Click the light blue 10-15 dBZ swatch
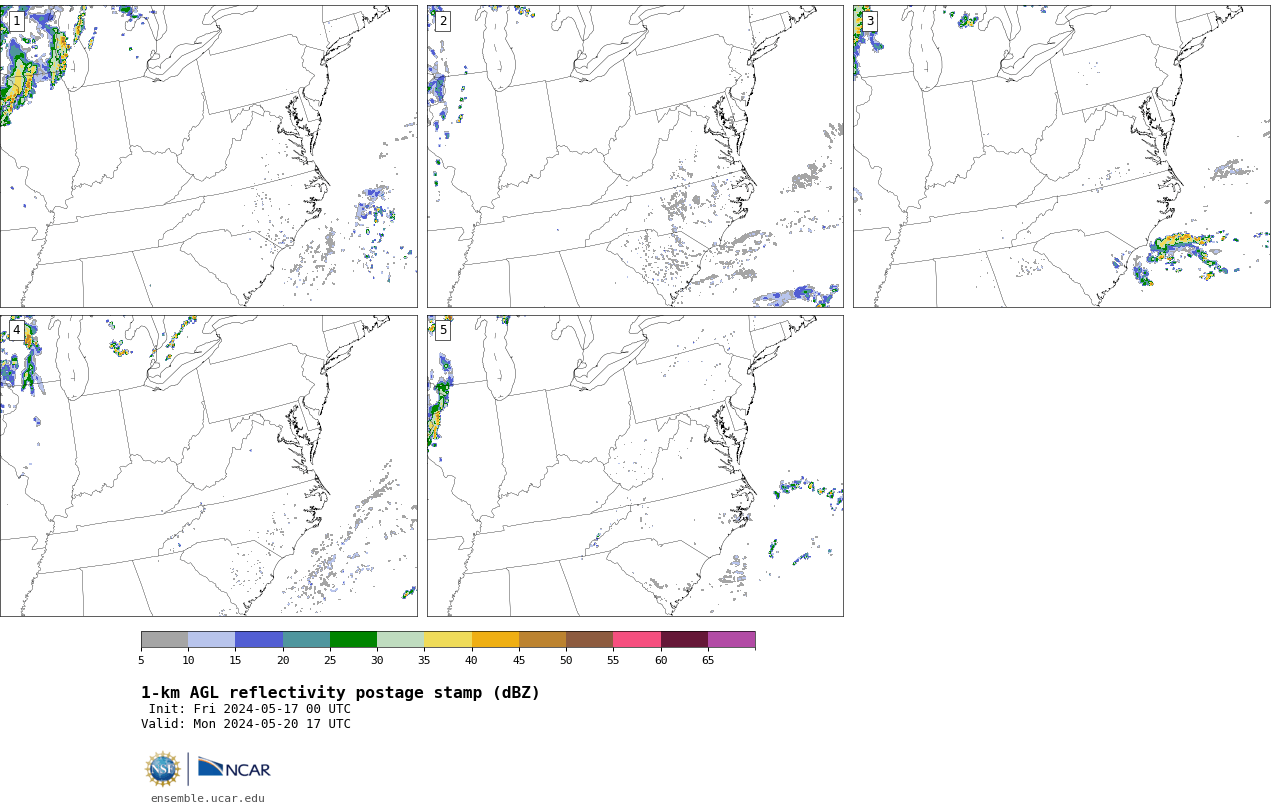Viewport: 1280px width, 809px height. point(211,639)
